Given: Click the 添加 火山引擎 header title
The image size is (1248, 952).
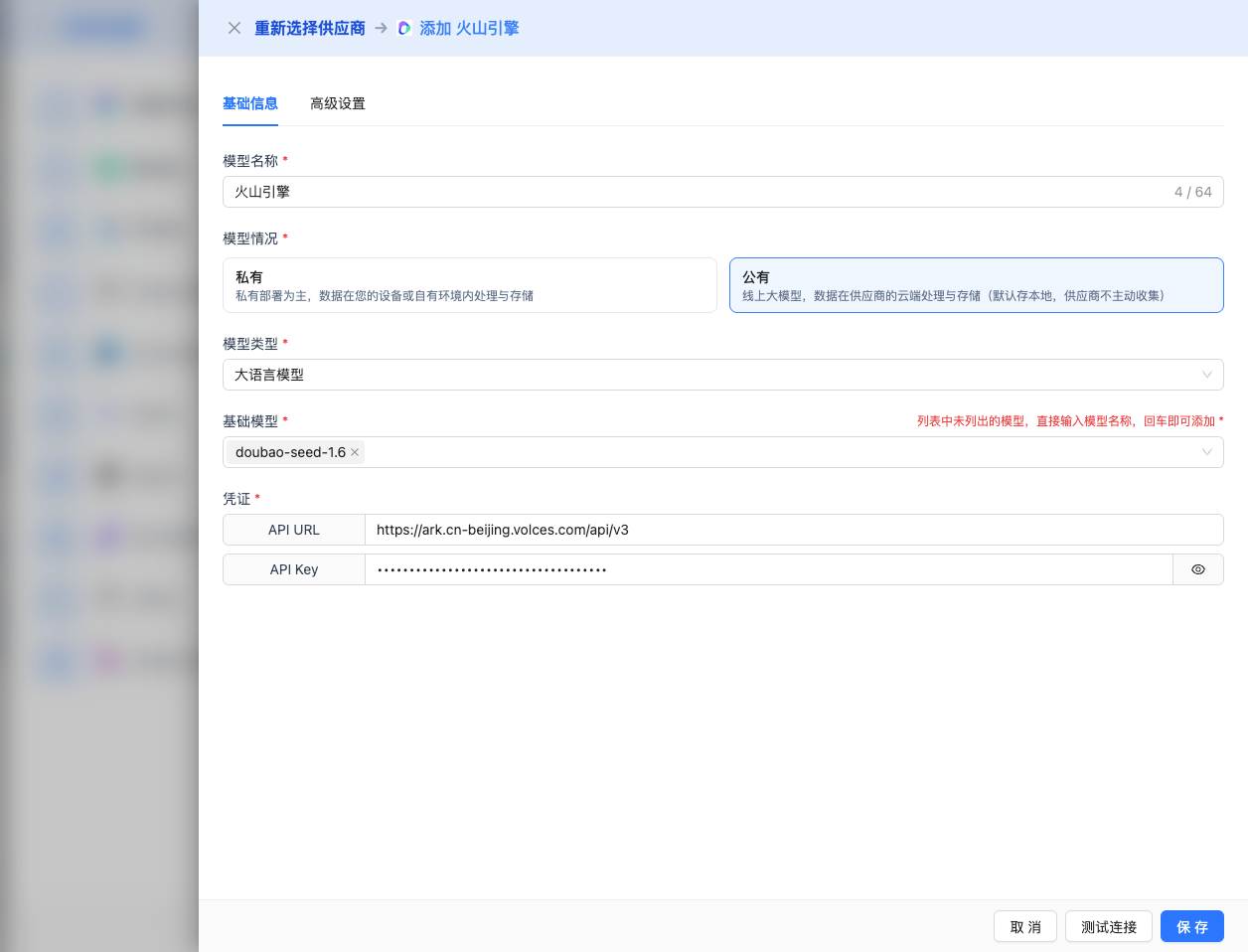Looking at the screenshot, I should [x=469, y=29].
